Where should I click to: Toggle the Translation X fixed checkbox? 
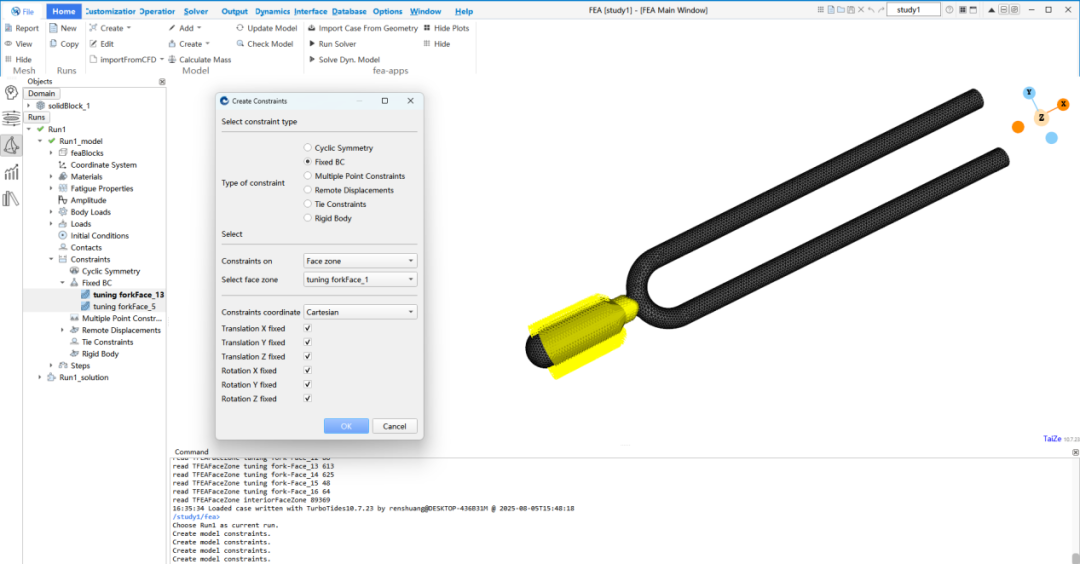coord(308,328)
